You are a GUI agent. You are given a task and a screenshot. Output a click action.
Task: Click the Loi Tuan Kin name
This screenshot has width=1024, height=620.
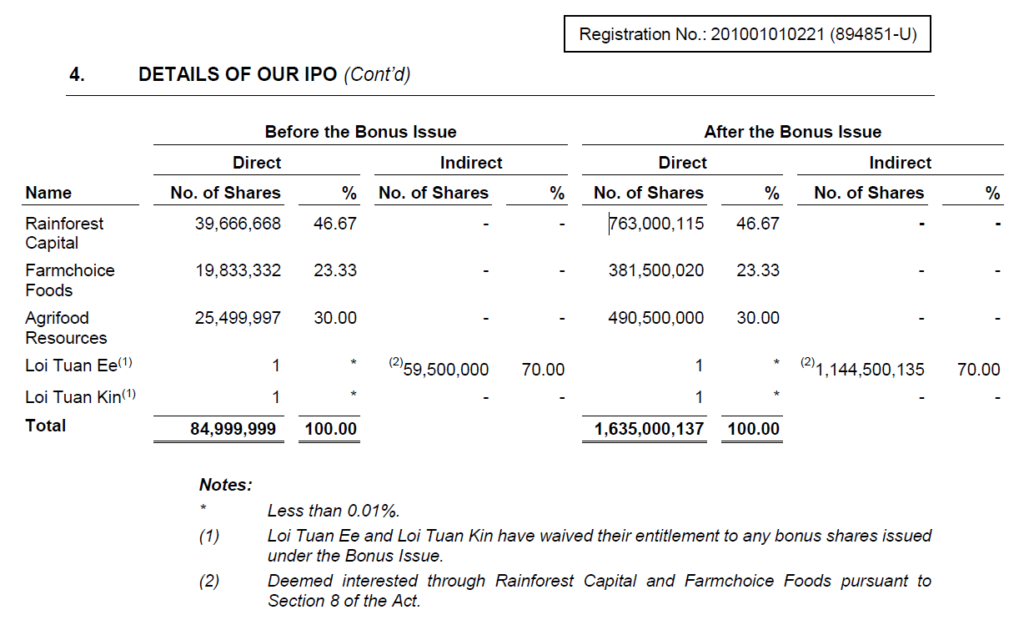pyautogui.click(x=72, y=398)
